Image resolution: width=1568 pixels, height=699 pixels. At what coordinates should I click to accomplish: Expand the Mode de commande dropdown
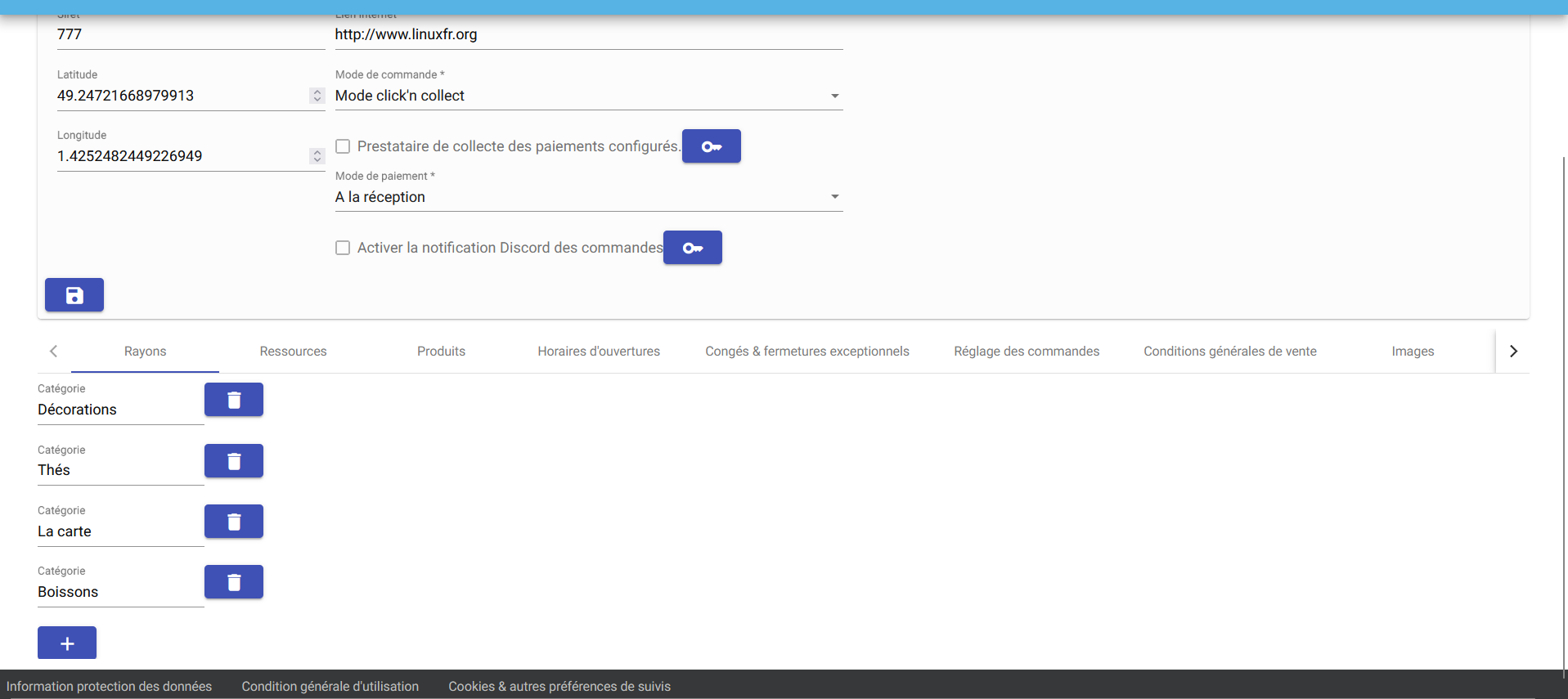click(x=588, y=96)
